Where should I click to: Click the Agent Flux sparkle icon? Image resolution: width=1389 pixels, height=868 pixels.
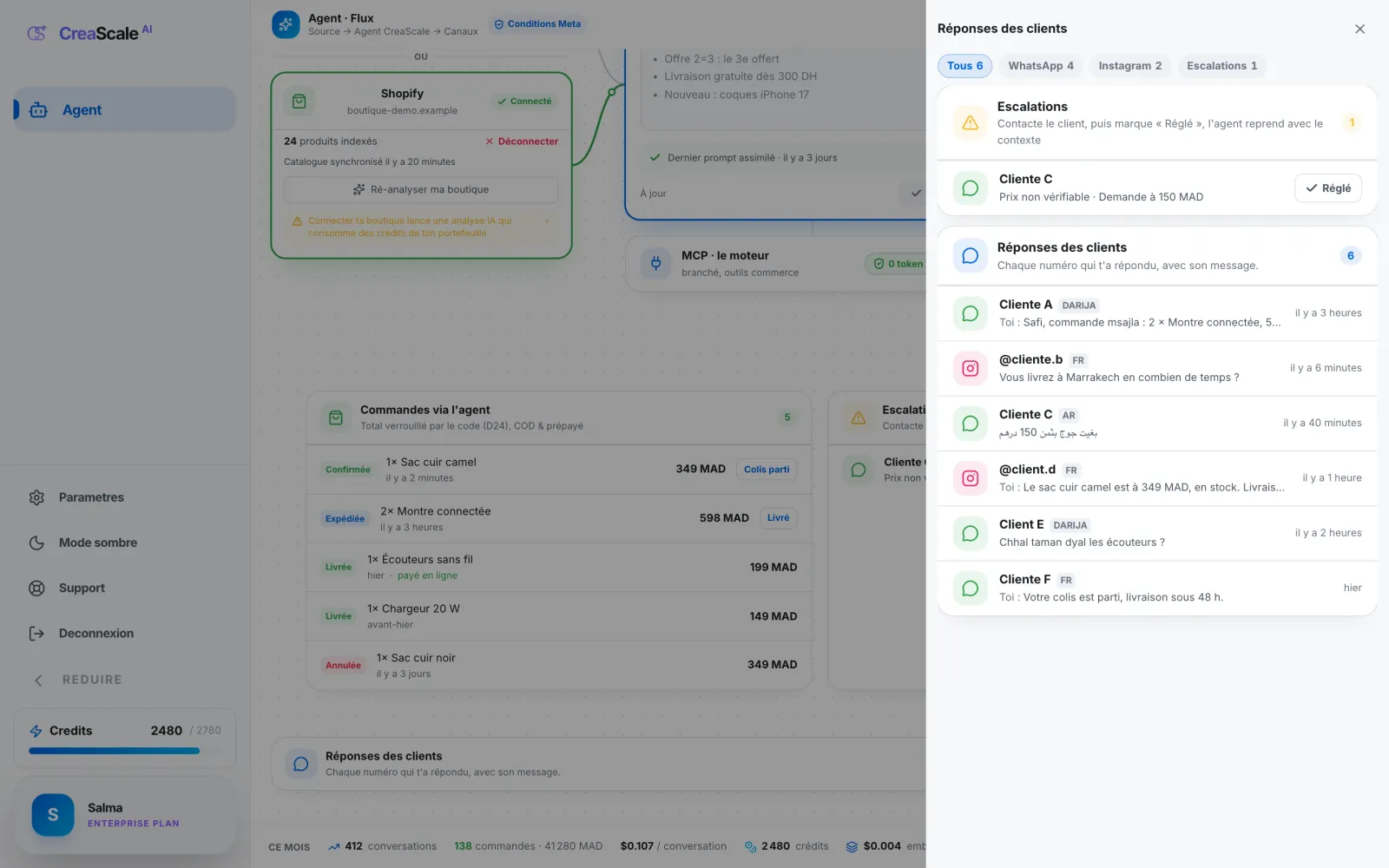click(x=286, y=24)
